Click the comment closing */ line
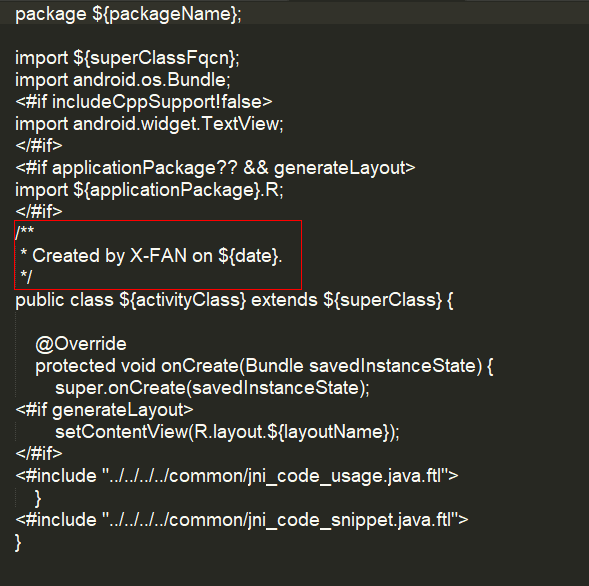Screen dimensions: 589x586 (x=26, y=277)
